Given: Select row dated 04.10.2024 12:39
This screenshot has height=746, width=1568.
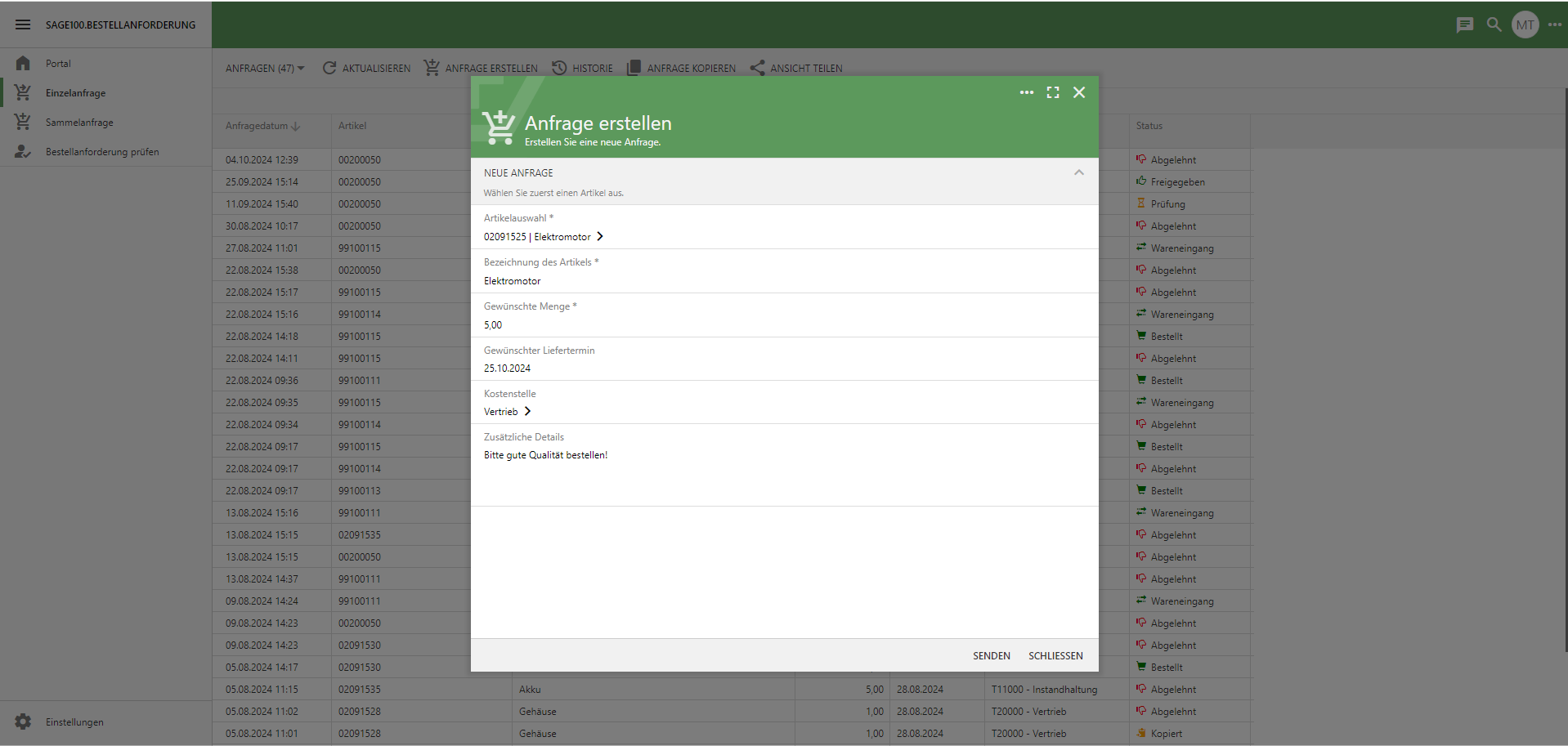Looking at the screenshot, I should 262,159.
